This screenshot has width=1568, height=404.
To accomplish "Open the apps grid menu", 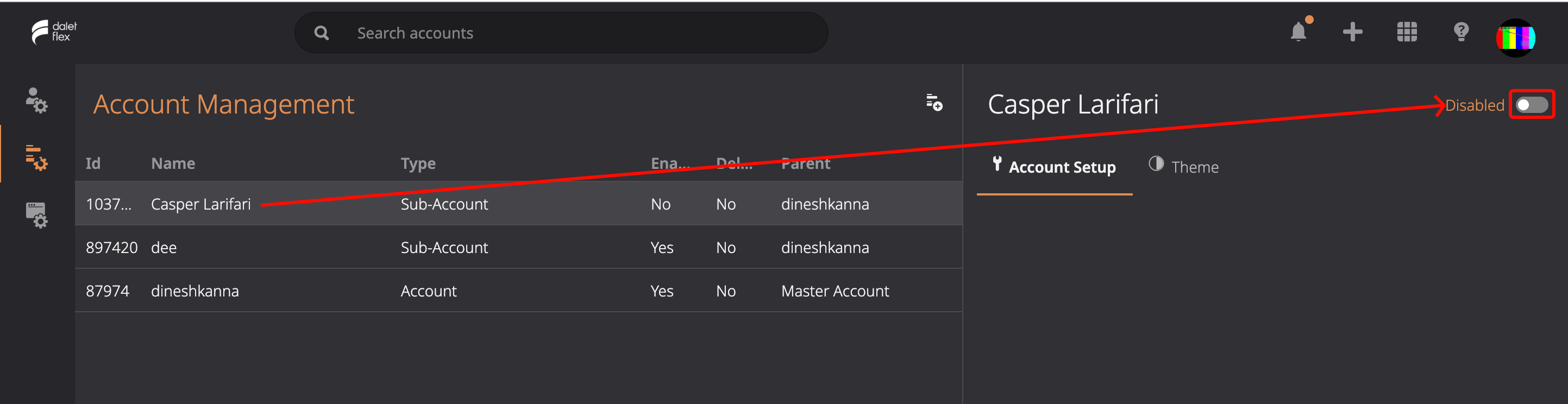I will click(x=1407, y=31).
